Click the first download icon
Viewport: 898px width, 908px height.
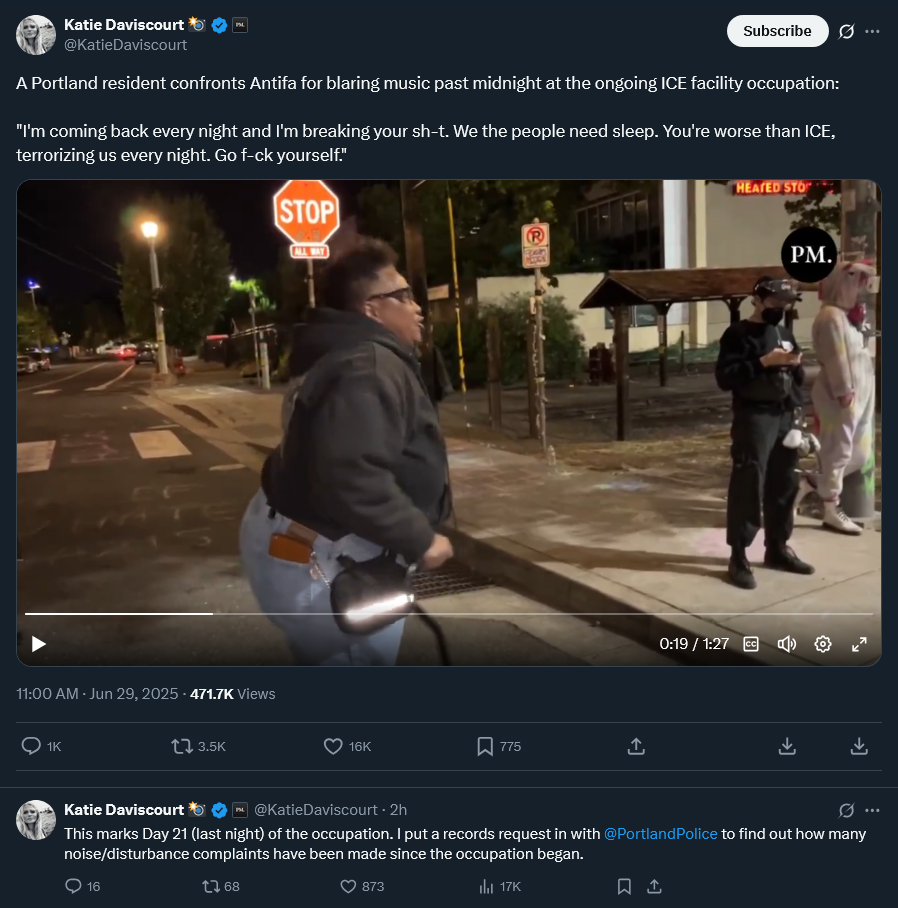point(787,746)
